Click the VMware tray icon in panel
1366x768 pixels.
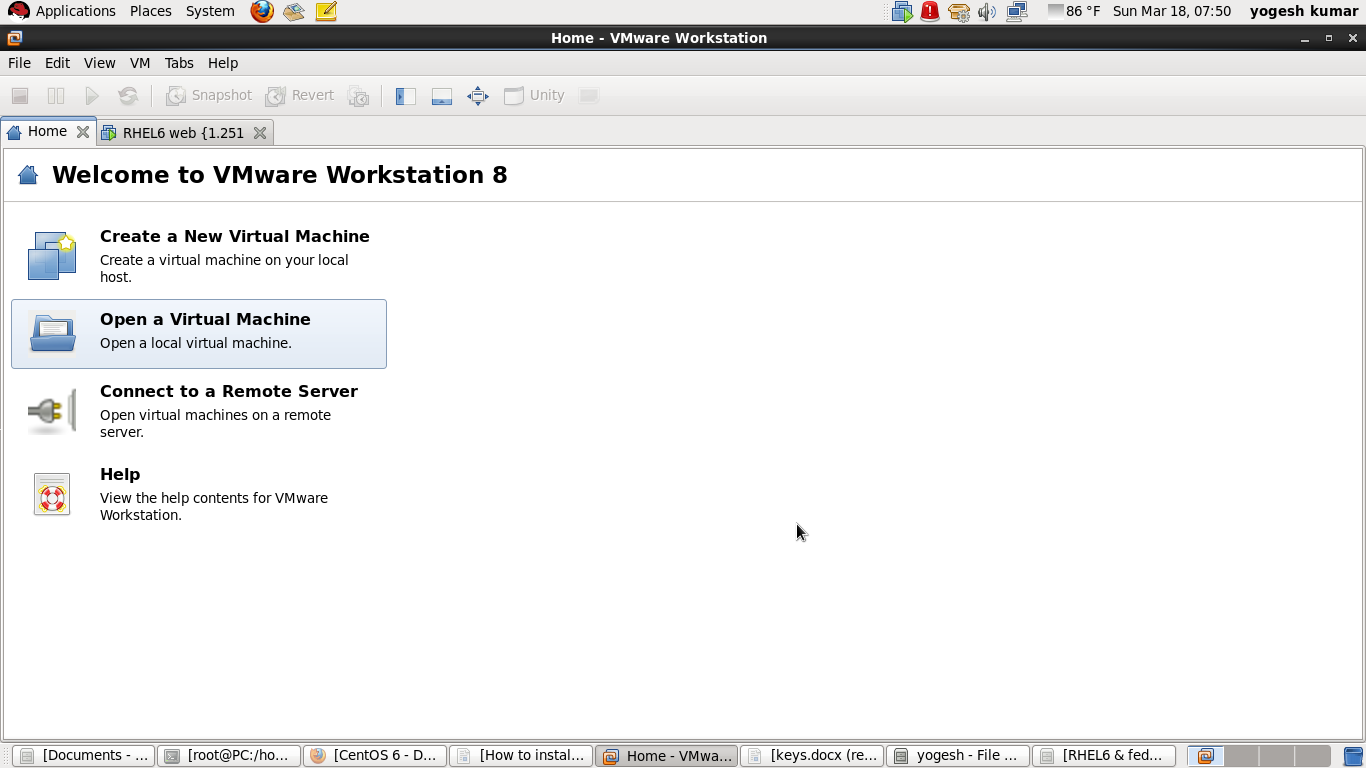[902, 12]
